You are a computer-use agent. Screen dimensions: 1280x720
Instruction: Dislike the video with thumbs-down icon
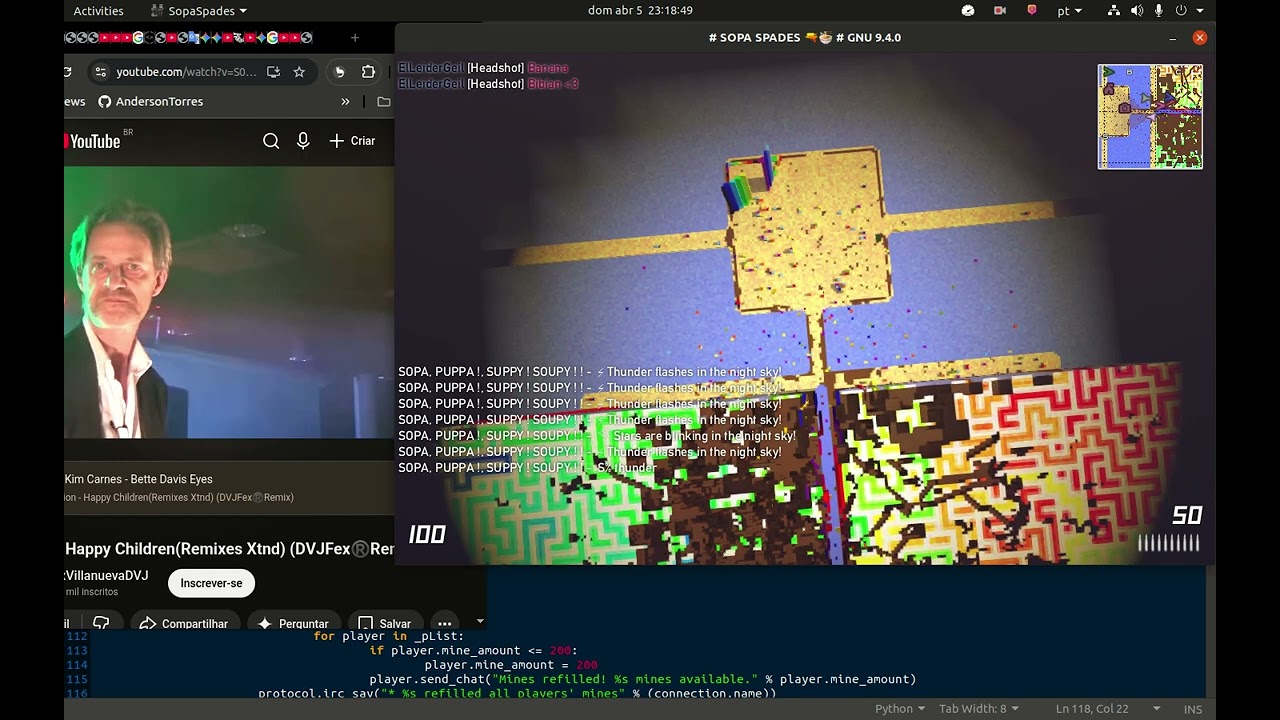(101, 623)
